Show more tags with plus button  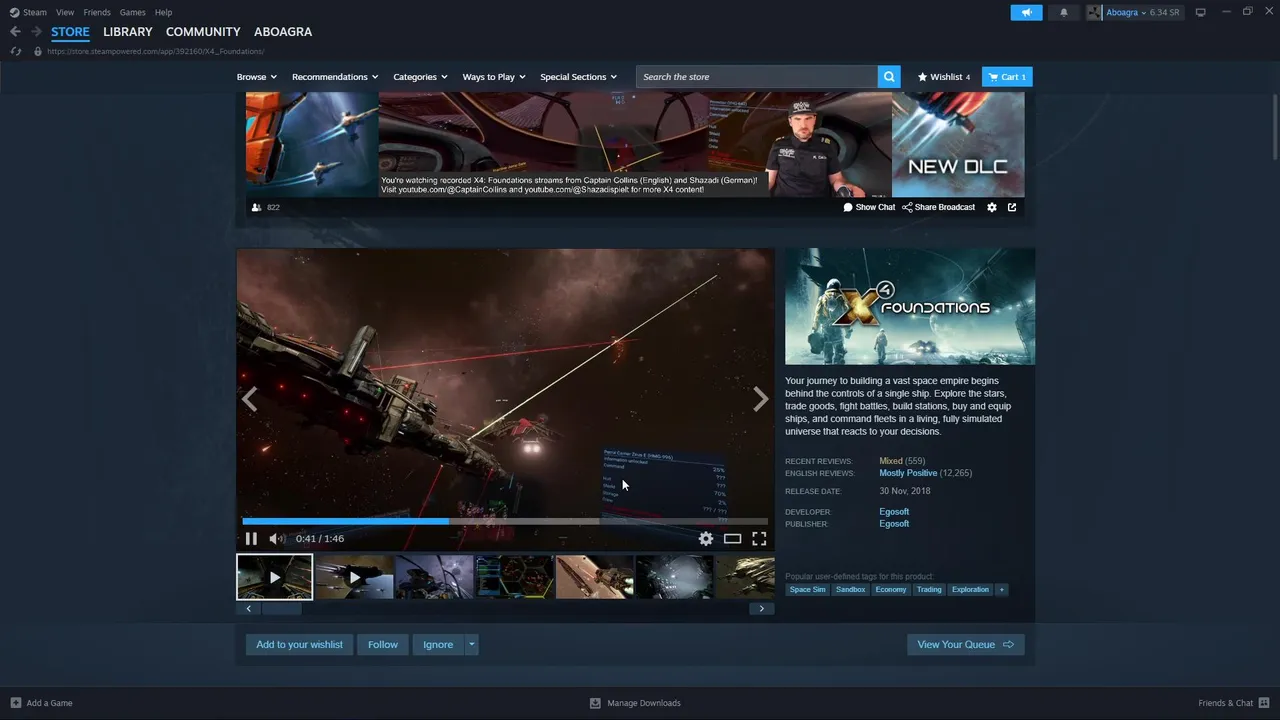[1001, 589]
